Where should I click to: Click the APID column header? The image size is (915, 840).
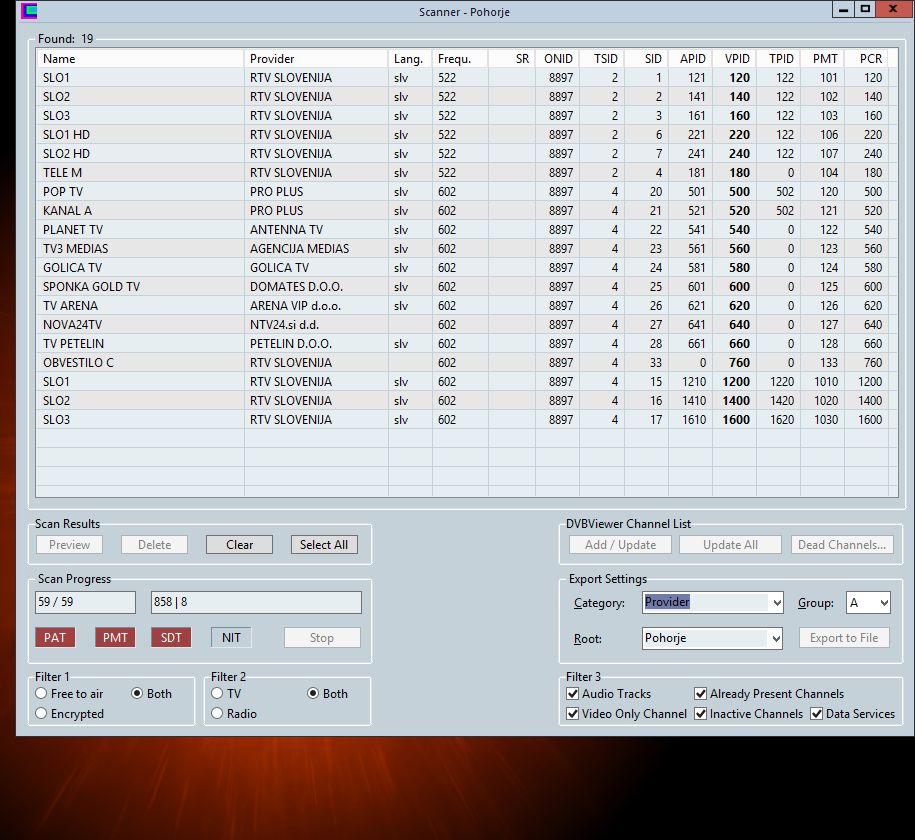tap(690, 59)
